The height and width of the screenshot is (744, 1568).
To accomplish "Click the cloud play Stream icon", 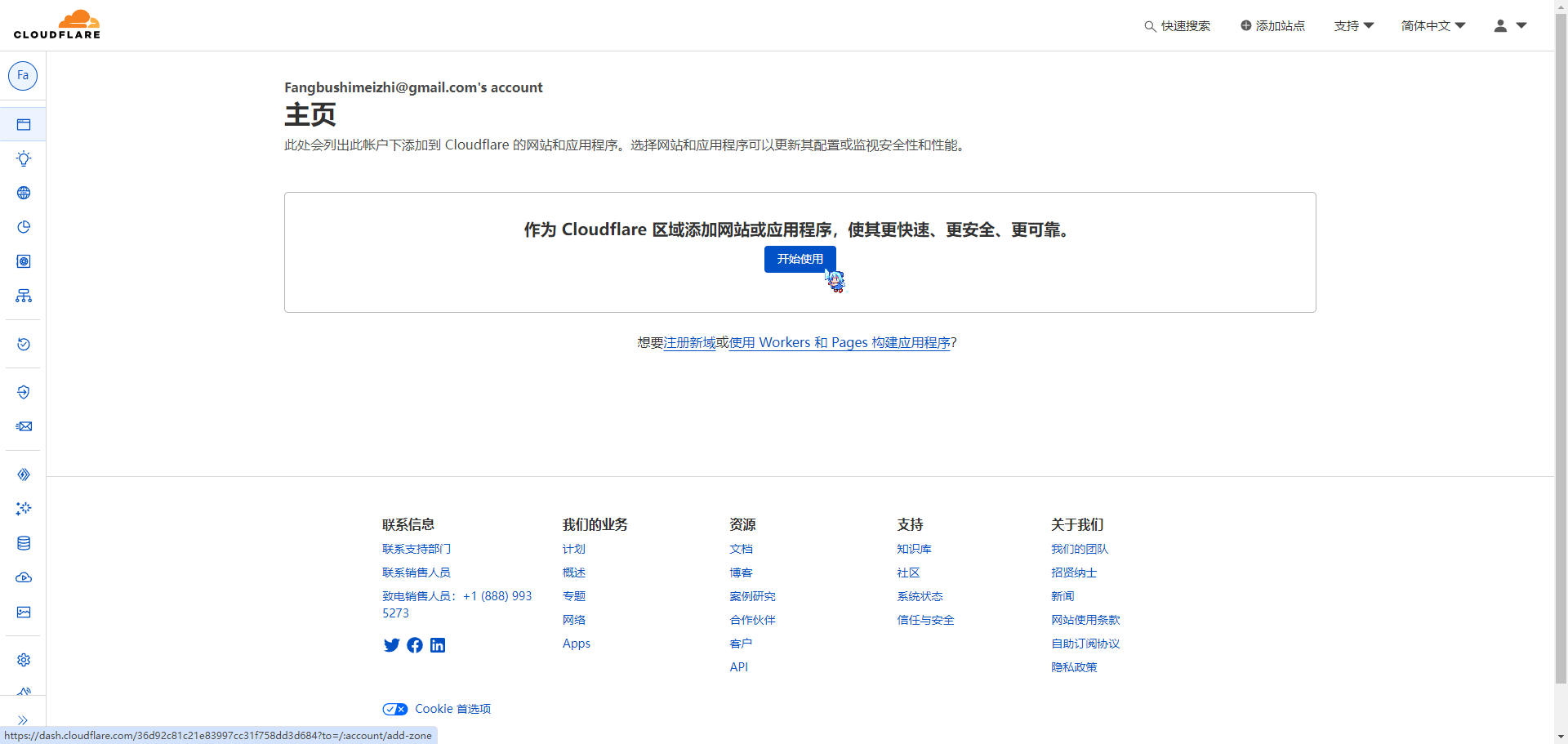I will (24, 577).
